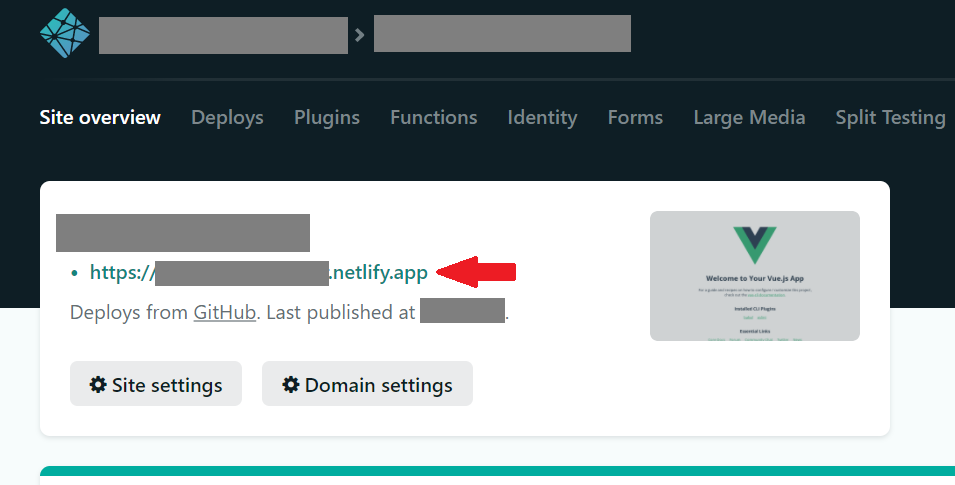Image resolution: width=955 pixels, height=485 pixels.
Task: Click the redacted team name breadcrumb
Action: pos(224,35)
